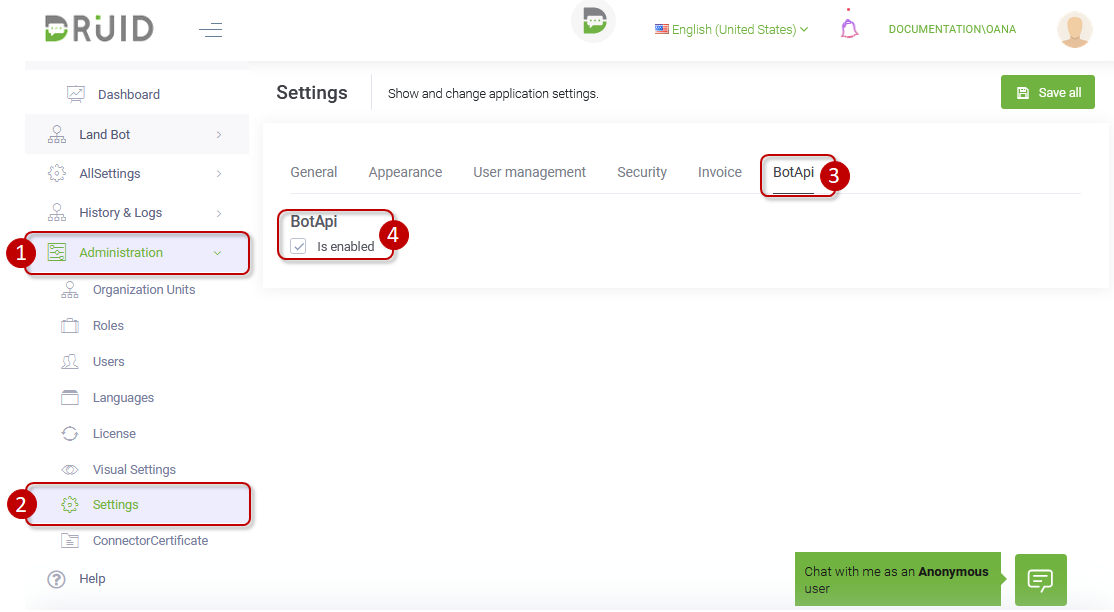This screenshot has height=612, width=1114.
Task: Open notifications bell
Action: point(849,28)
